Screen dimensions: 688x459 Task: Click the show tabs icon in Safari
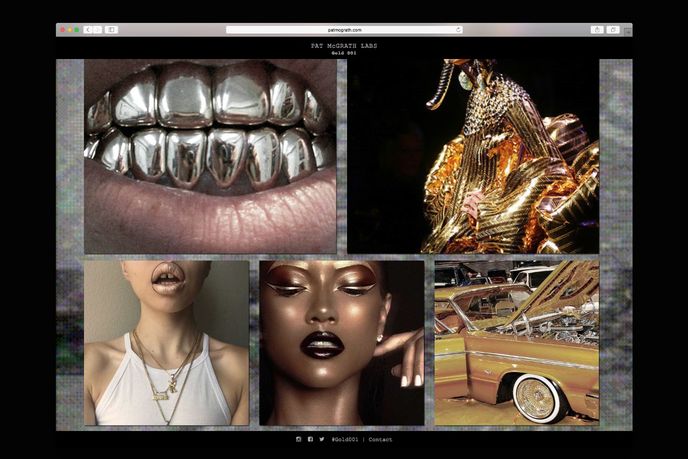pos(613,30)
